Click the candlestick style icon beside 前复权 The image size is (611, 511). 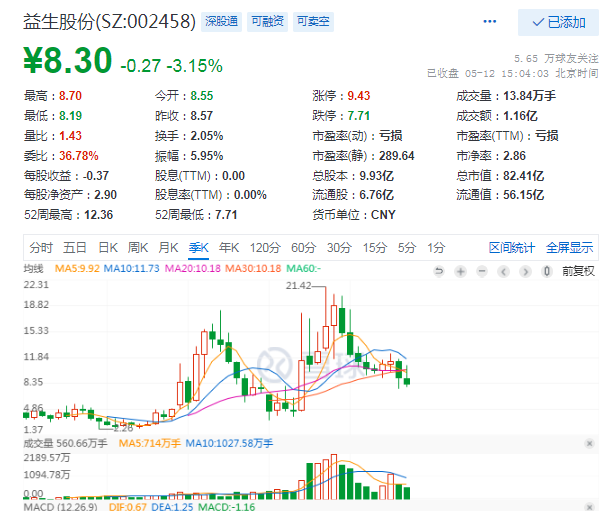549,271
